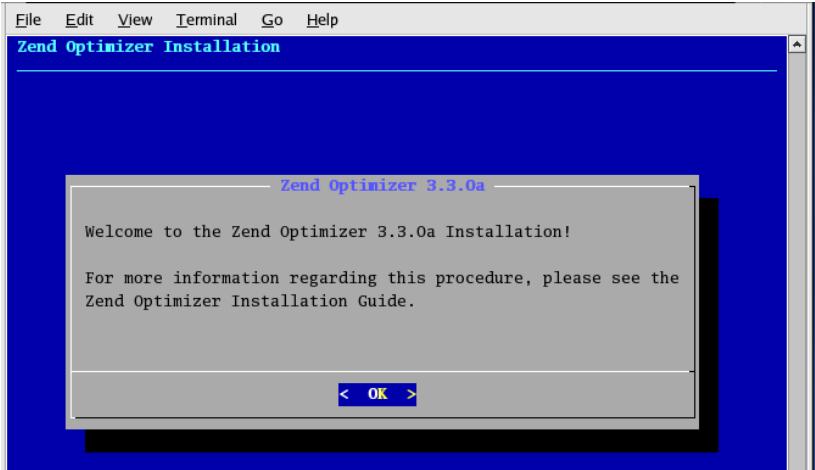Click the black shadow below the dialog
The height and width of the screenshot is (470, 815).
[x=401, y=441]
